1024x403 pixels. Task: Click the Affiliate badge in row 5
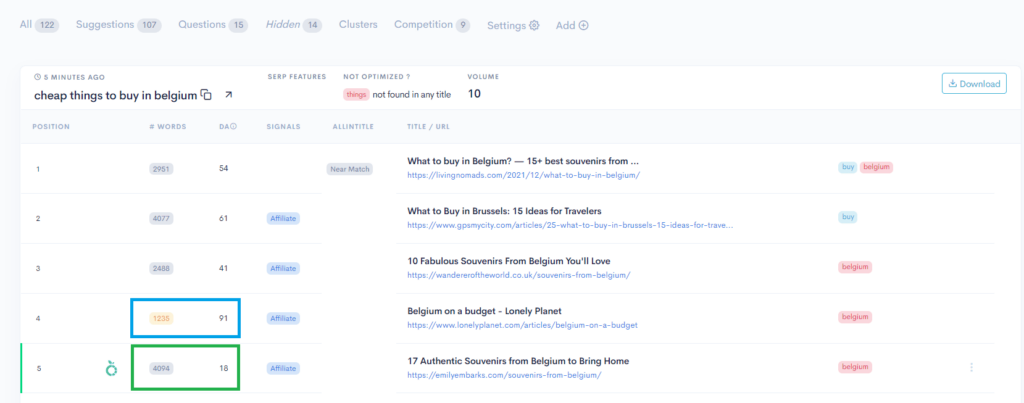[x=283, y=368]
